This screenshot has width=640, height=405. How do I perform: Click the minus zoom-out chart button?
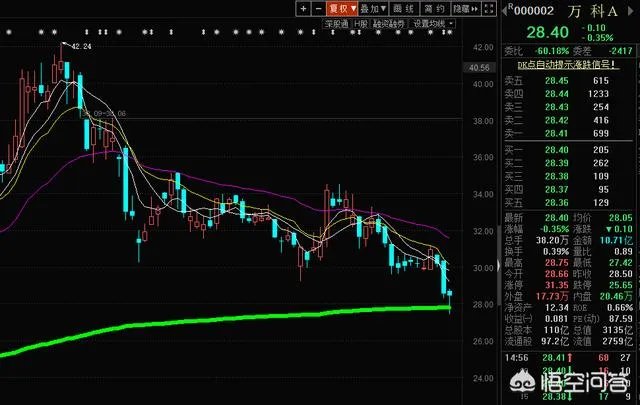[317, 8]
